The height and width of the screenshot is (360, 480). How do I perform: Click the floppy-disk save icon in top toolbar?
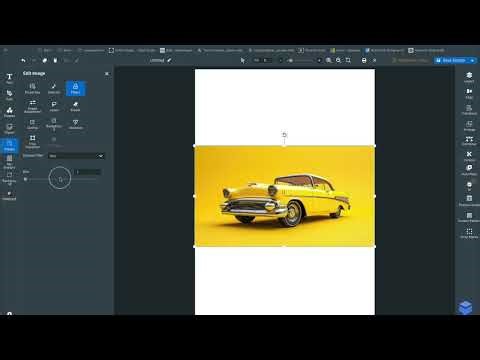click(364, 60)
